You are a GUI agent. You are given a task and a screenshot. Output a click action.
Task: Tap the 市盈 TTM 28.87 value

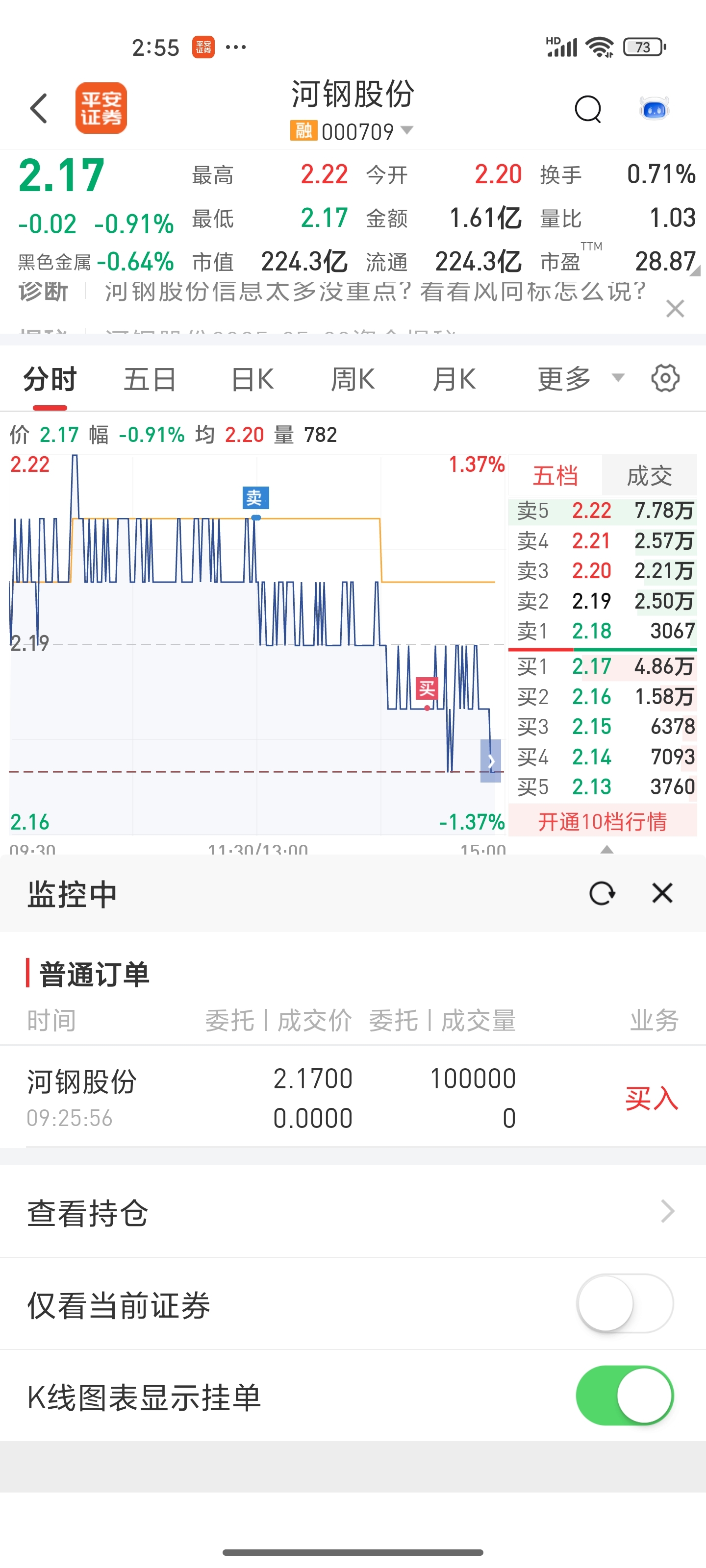point(666,262)
